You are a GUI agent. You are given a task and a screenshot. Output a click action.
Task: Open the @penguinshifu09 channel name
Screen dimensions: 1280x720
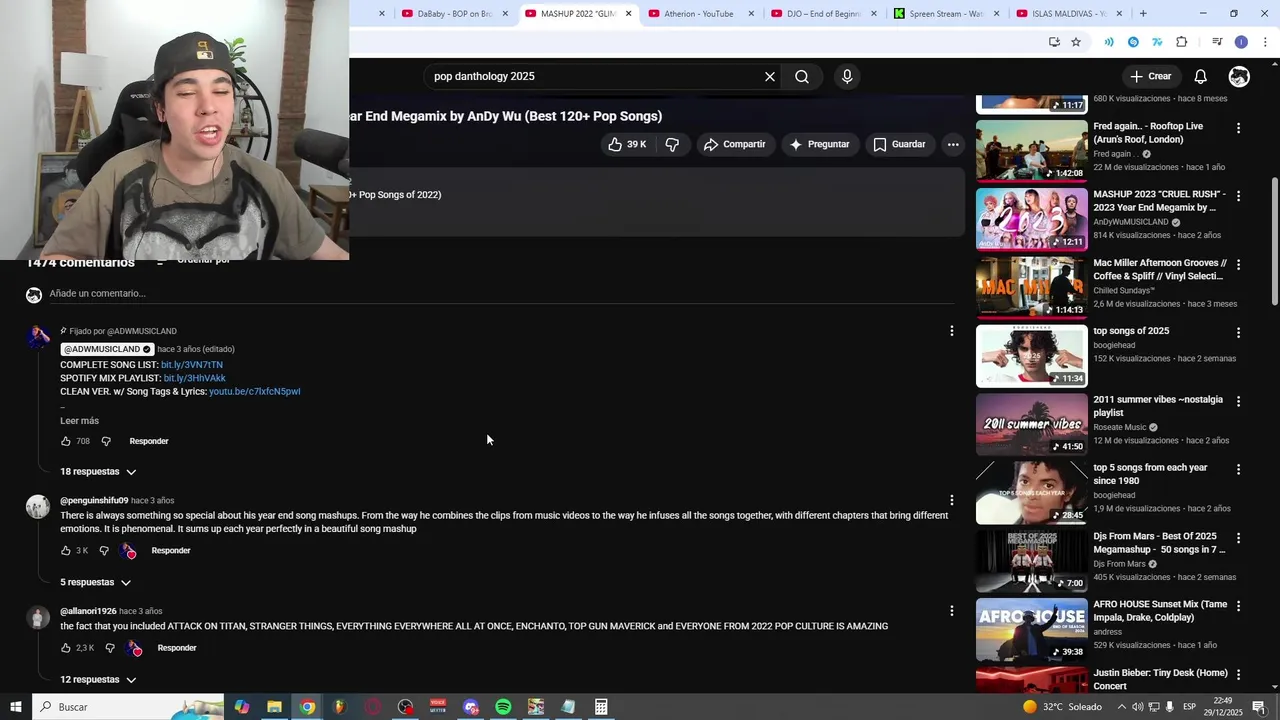pyautogui.click(x=94, y=500)
